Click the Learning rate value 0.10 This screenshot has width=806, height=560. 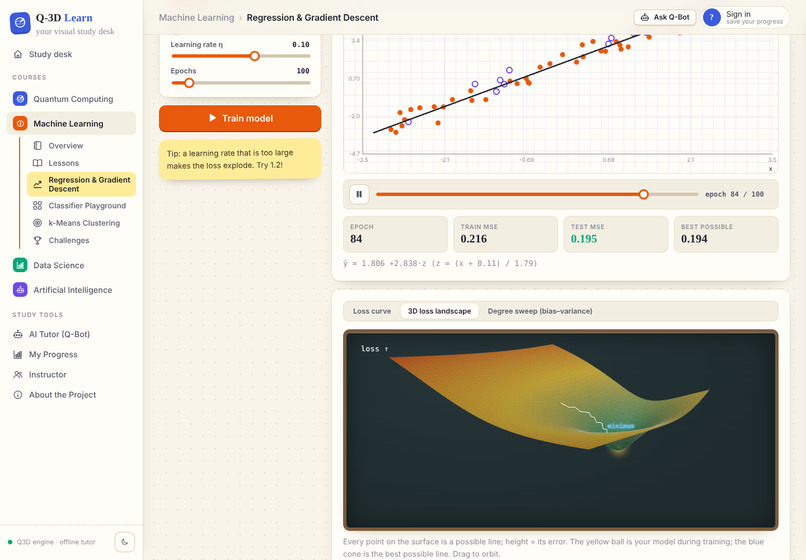(x=301, y=45)
